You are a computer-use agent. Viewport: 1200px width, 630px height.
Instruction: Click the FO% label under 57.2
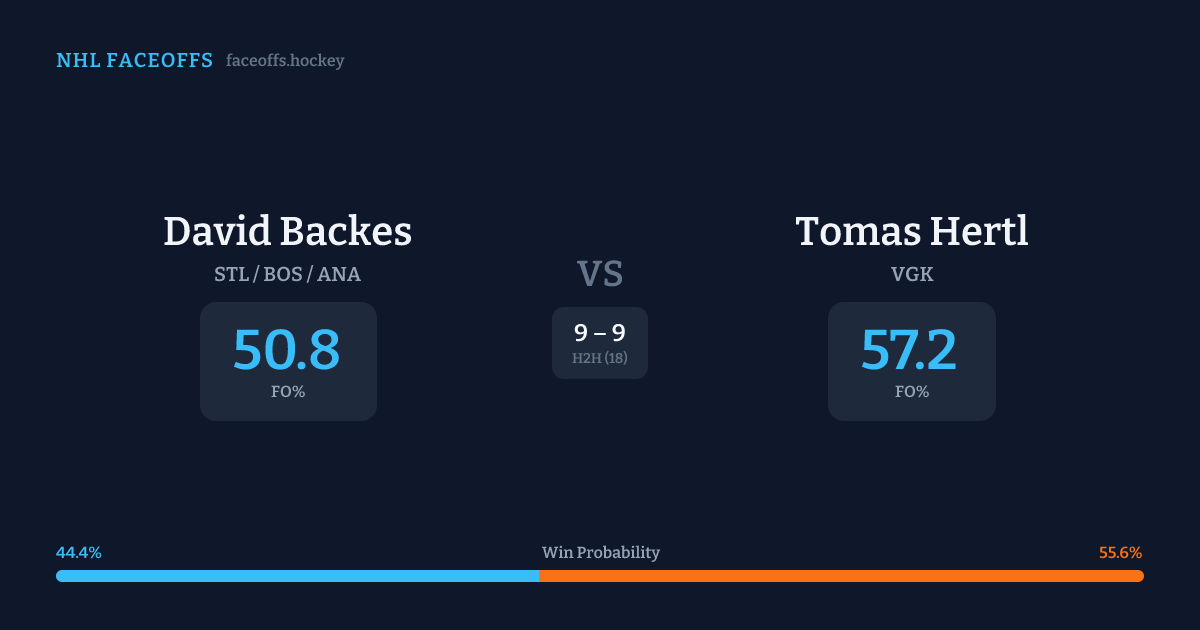tap(912, 392)
